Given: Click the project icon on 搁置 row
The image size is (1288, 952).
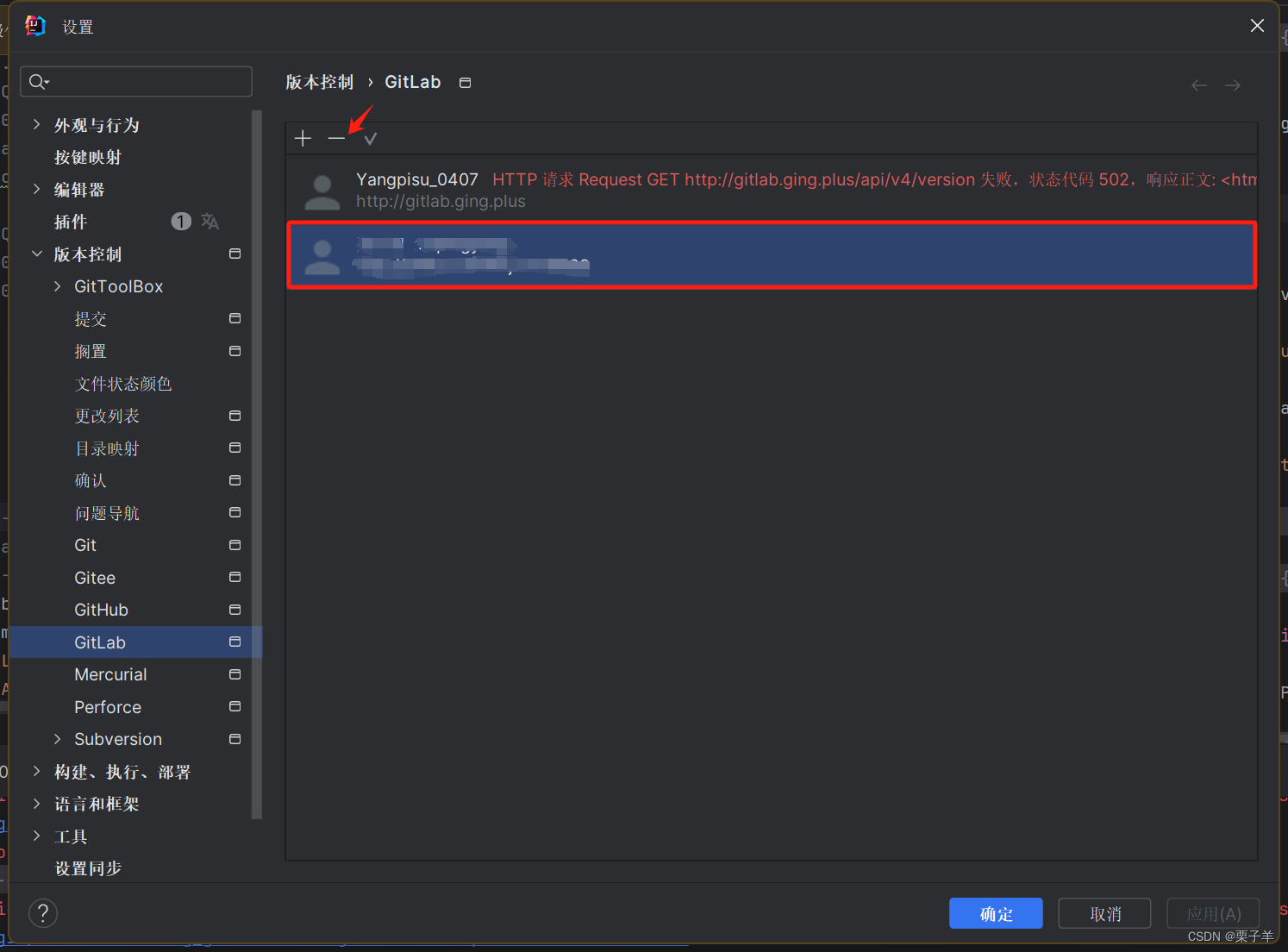Looking at the screenshot, I should (234, 351).
